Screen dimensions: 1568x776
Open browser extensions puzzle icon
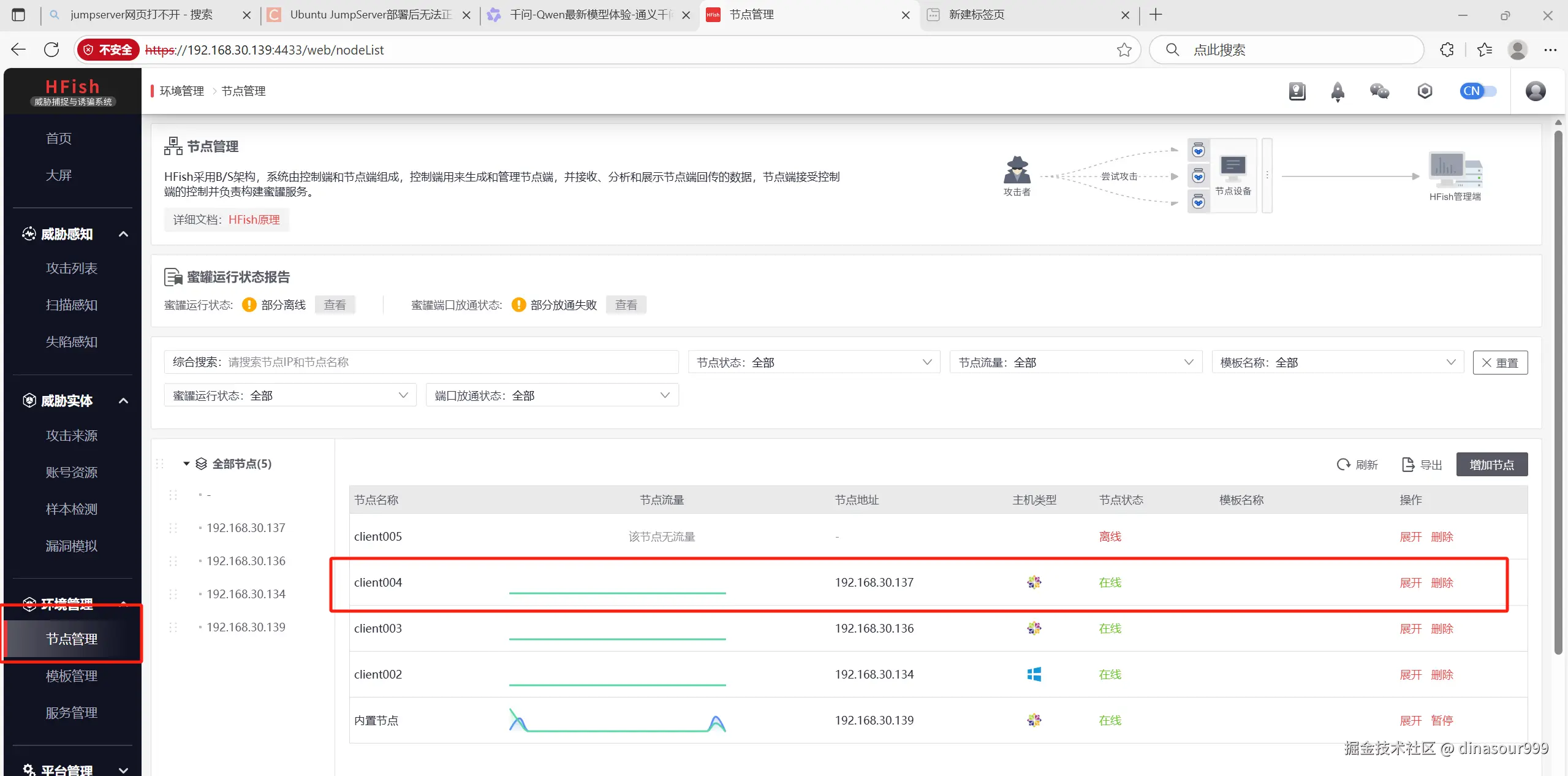1447,50
